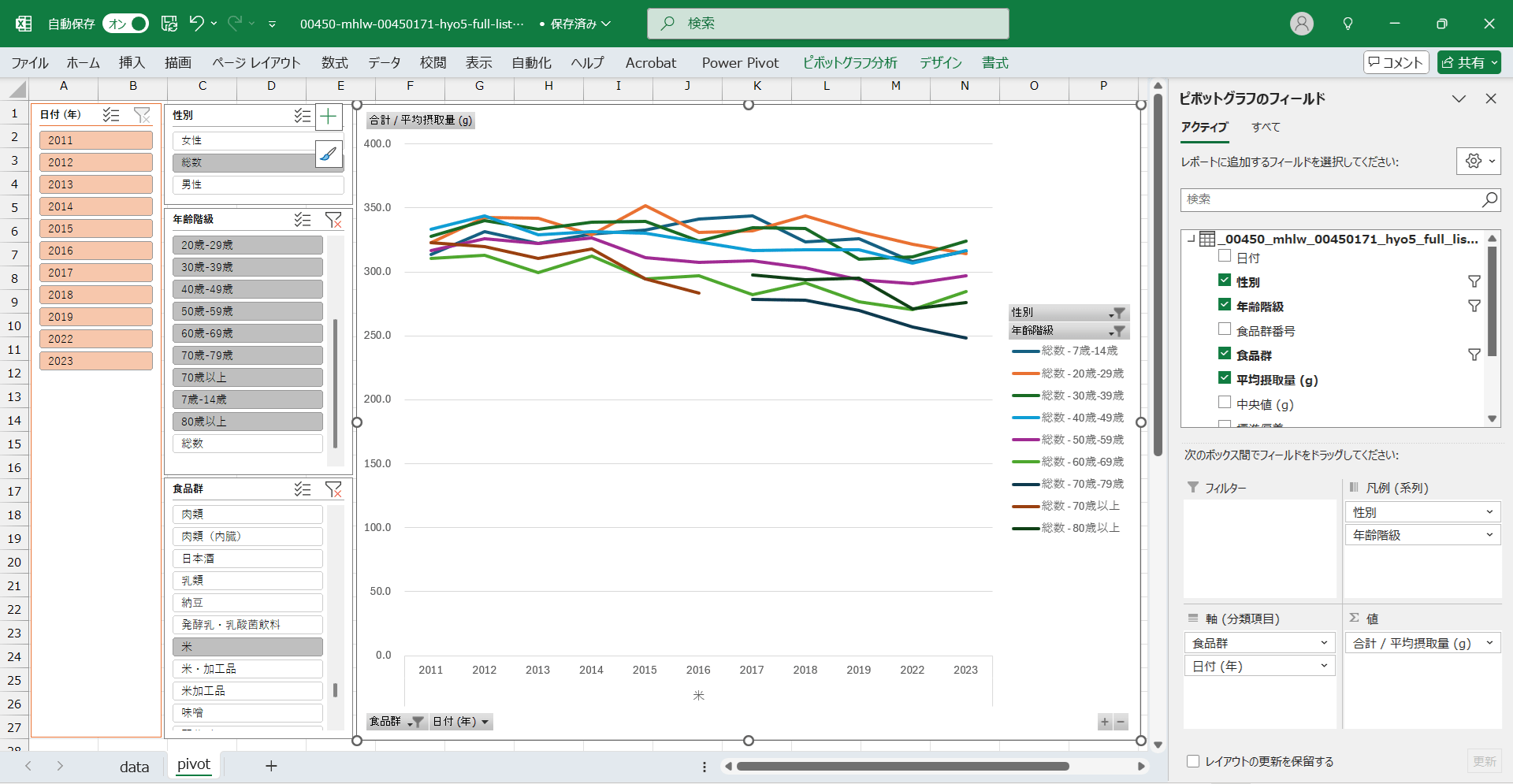Image resolution: width=1513 pixels, height=784 pixels.
Task: Click the chart elements plus button
Action: coord(329,117)
